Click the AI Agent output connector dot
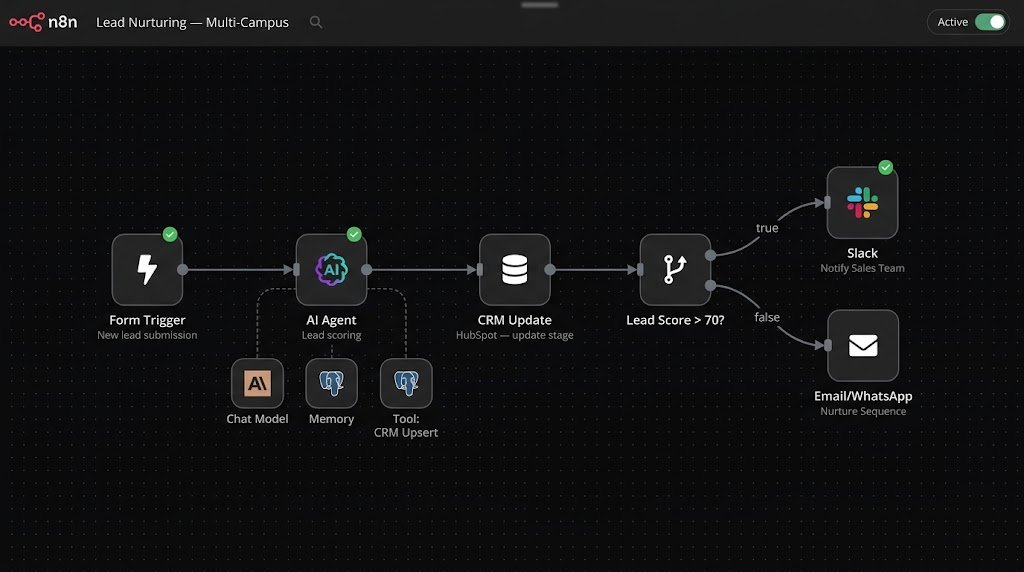This screenshot has width=1024, height=572. 367,270
